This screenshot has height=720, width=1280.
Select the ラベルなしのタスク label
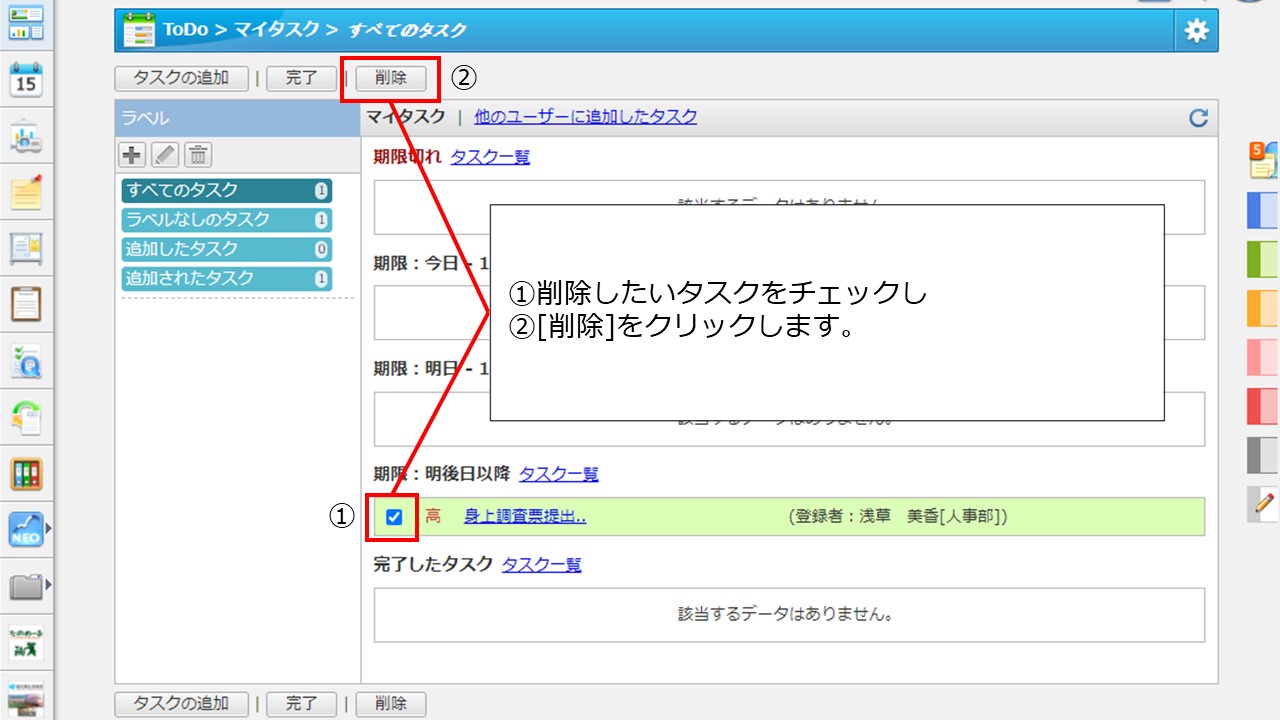pos(226,220)
